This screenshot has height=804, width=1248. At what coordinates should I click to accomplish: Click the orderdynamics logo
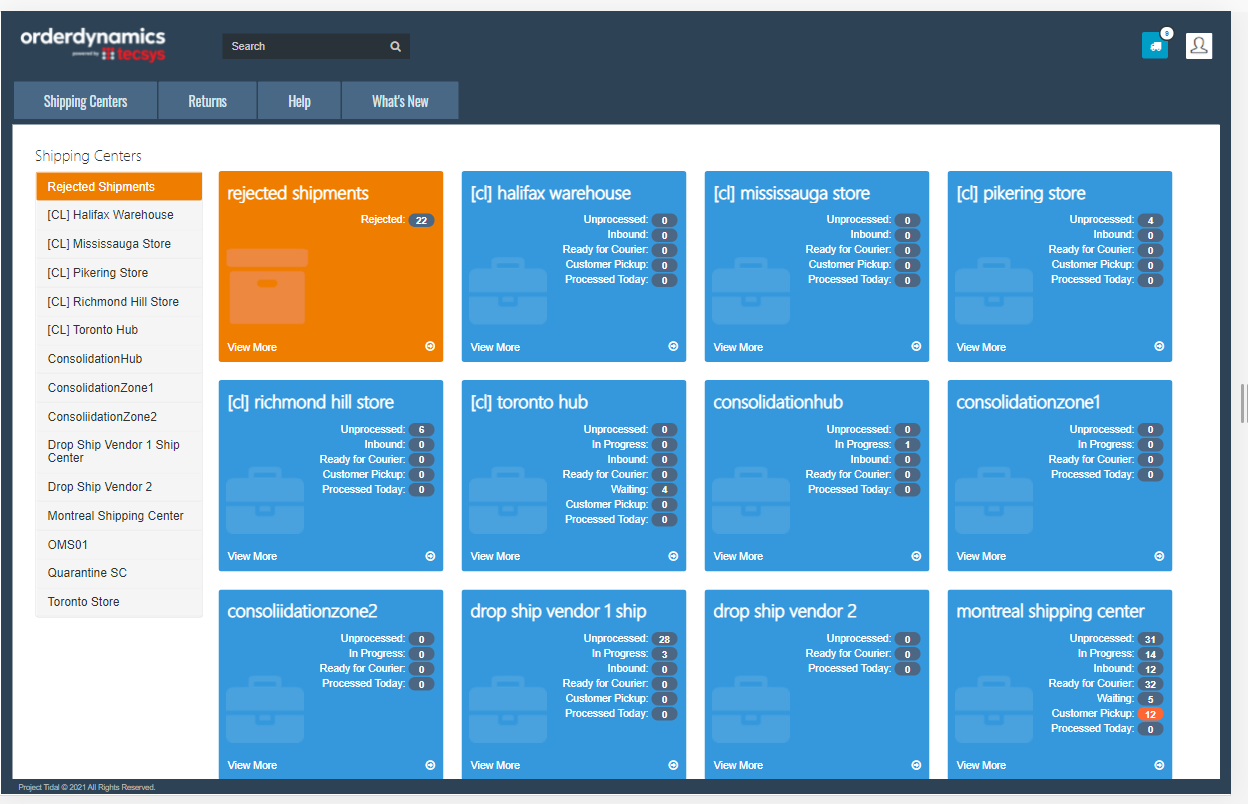coord(92,45)
